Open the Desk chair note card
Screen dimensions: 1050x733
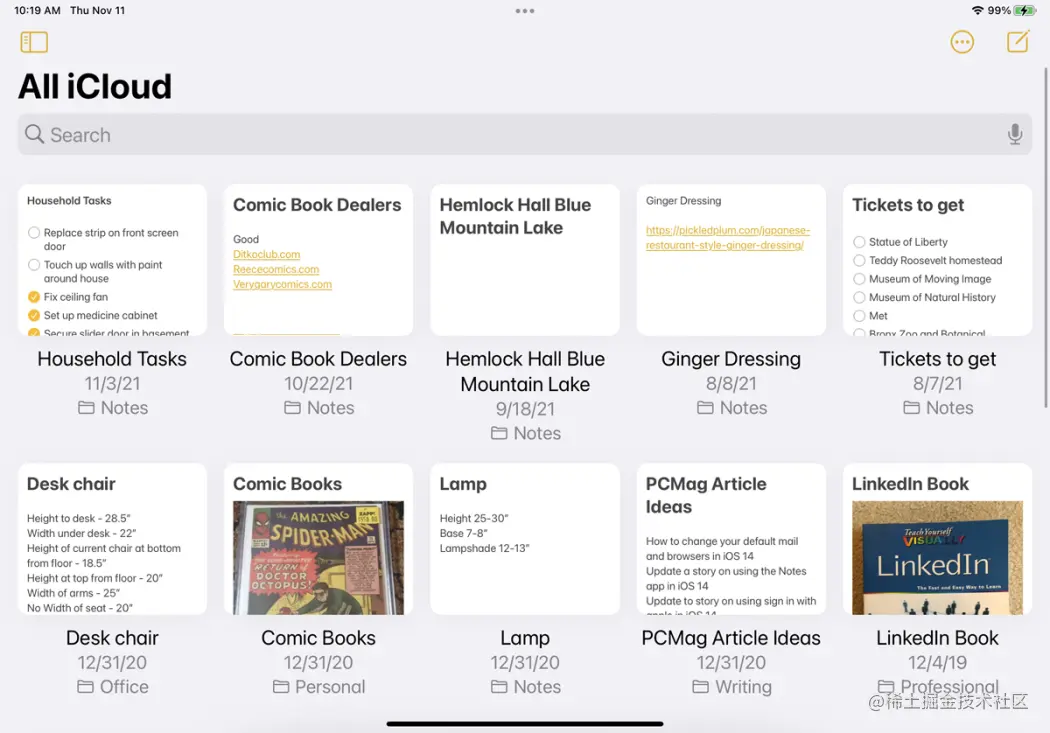tap(112, 539)
